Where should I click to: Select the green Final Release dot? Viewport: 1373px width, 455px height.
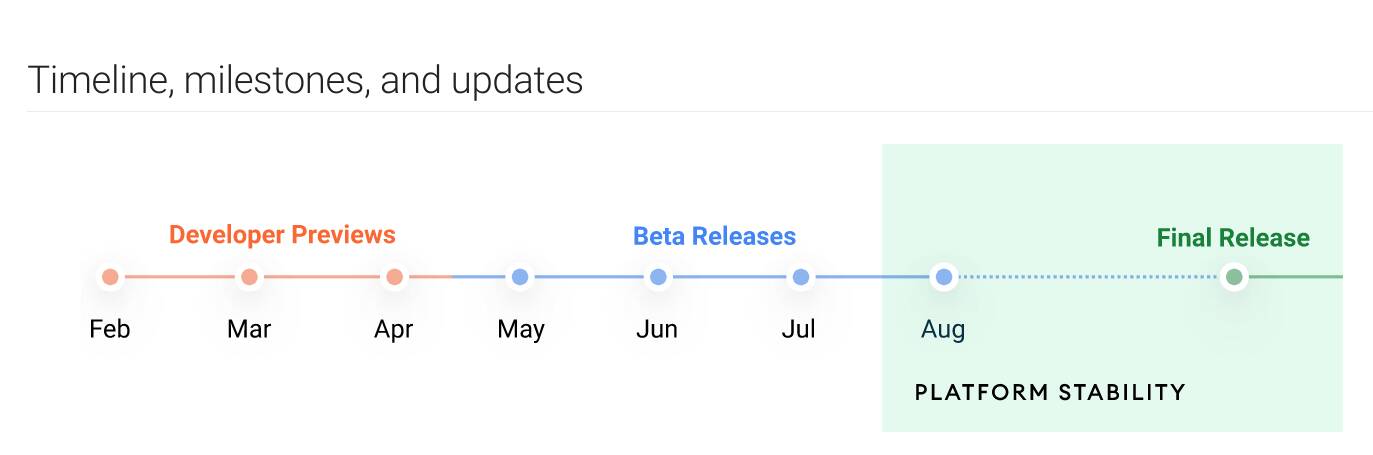1234,277
